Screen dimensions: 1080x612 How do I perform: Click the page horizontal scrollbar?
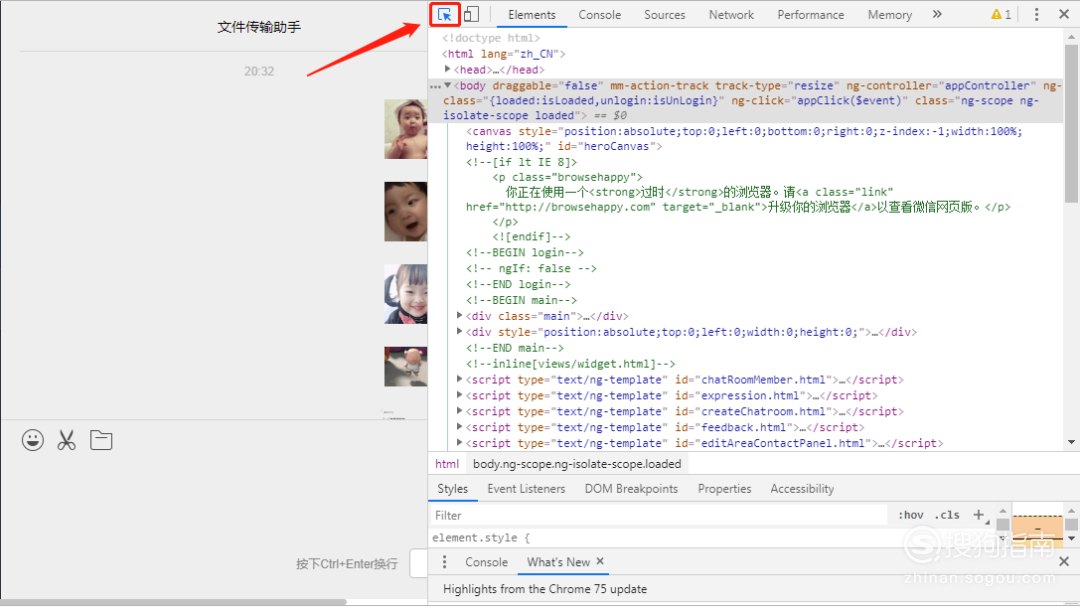click(174, 602)
